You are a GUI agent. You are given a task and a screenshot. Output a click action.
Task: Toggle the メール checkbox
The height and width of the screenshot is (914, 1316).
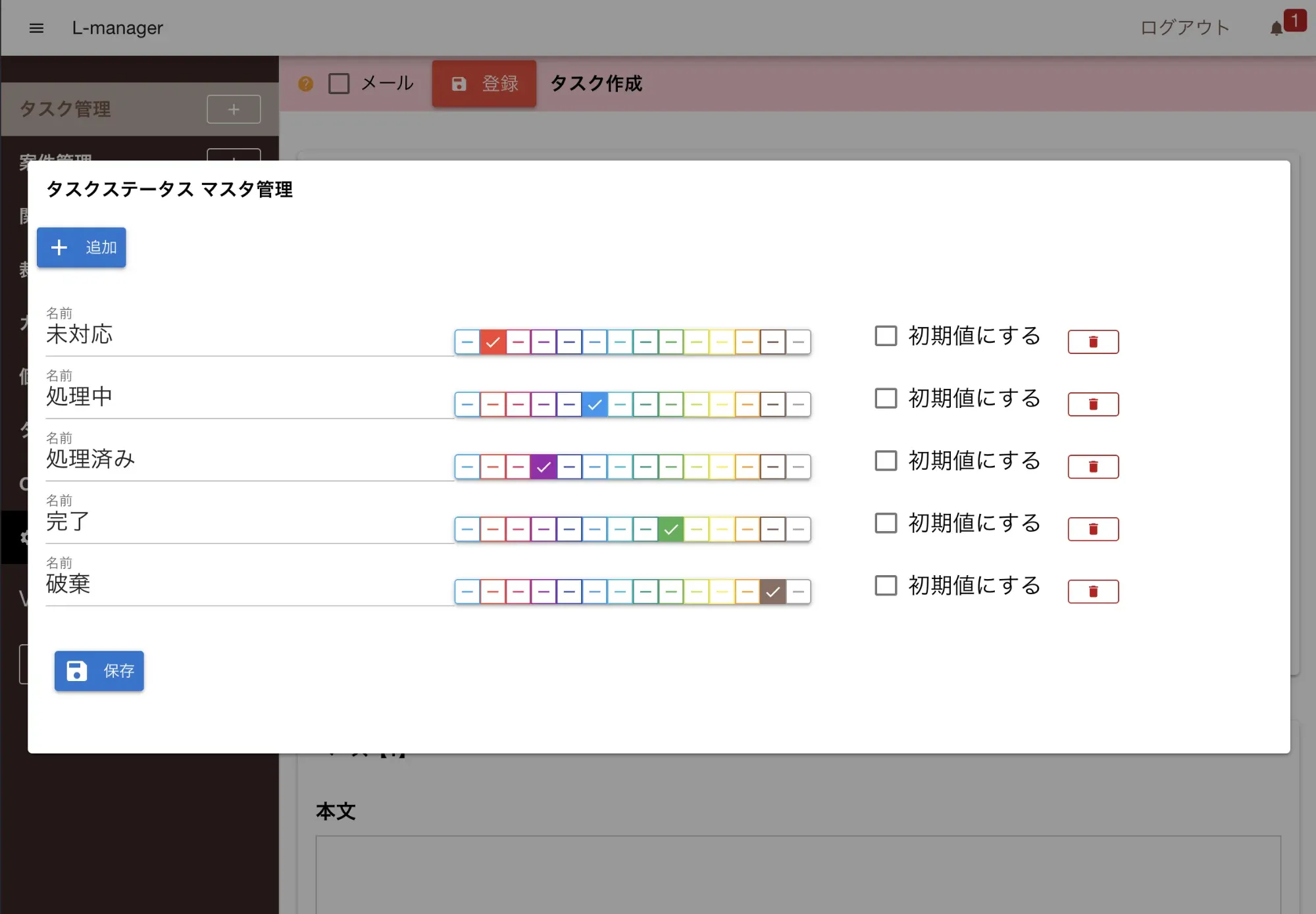click(x=339, y=84)
